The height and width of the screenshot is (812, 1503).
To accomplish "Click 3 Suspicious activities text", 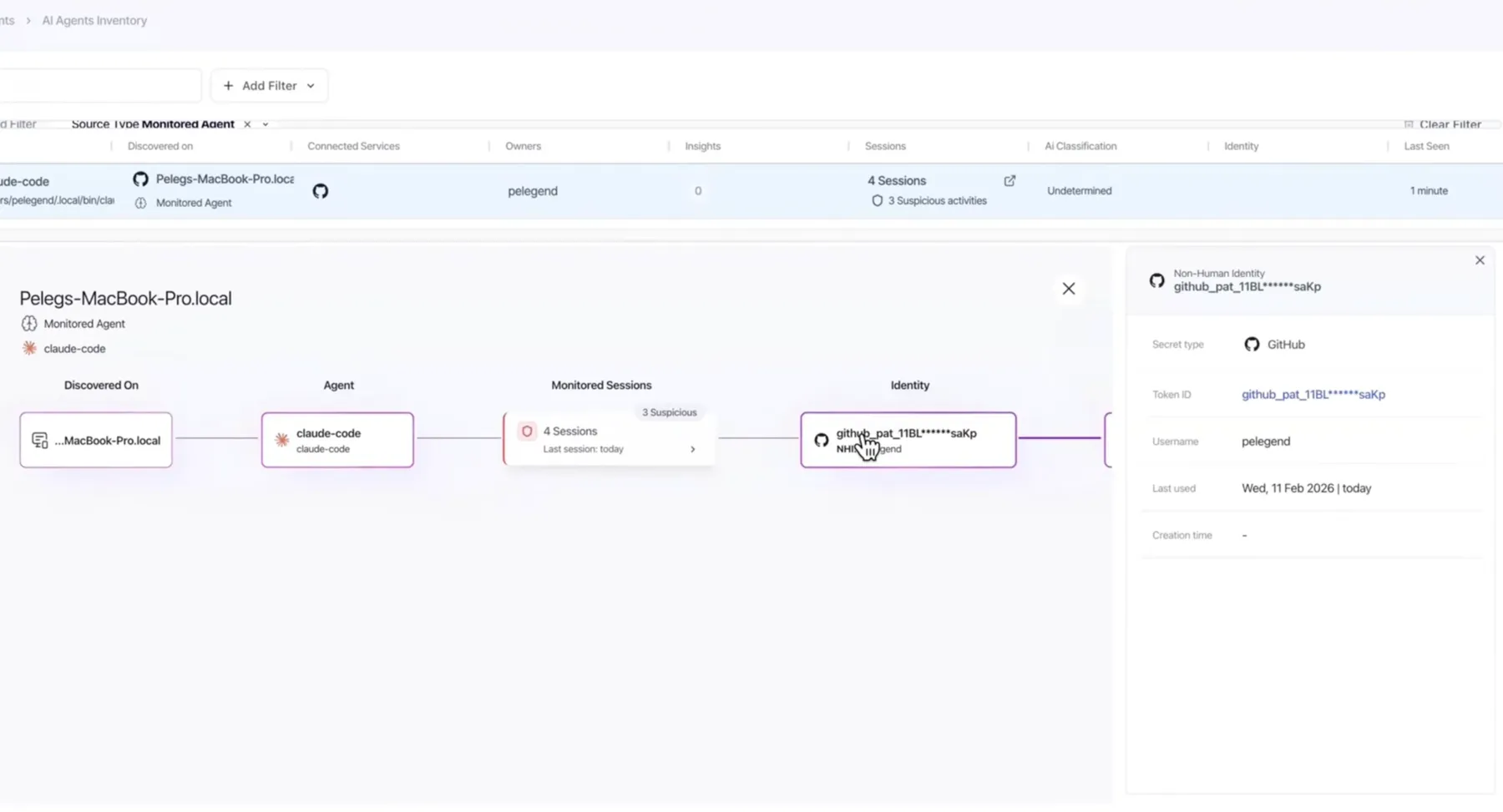I will [937, 201].
